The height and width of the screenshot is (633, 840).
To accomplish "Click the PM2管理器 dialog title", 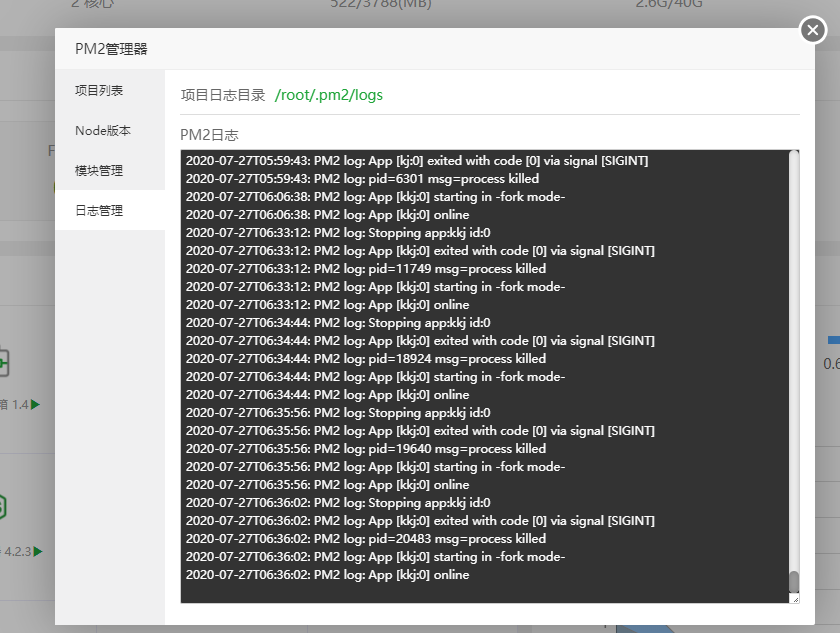I will point(111,49).
